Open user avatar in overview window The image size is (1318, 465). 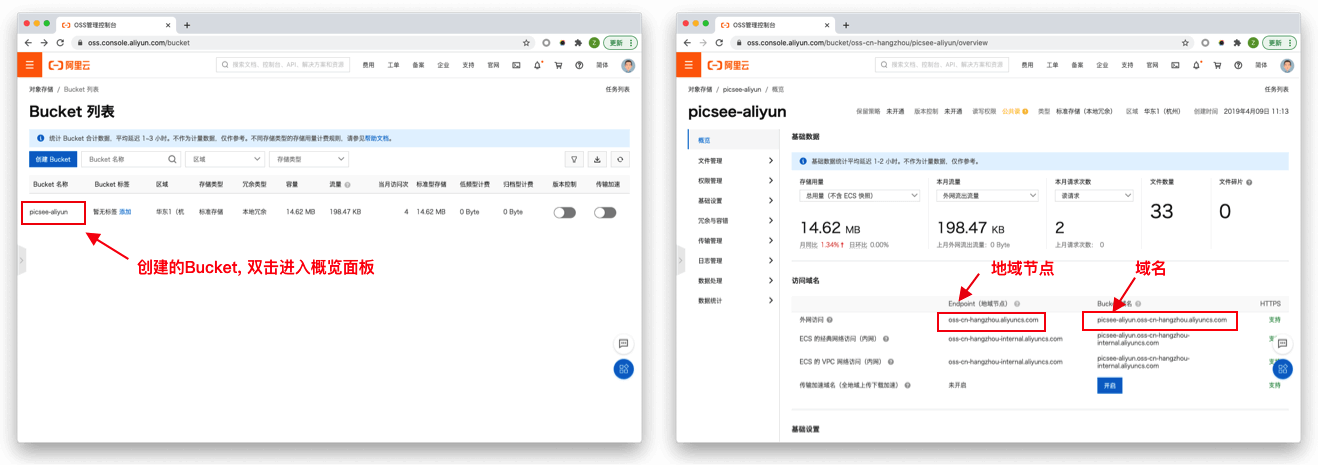tap(1287, 65)
